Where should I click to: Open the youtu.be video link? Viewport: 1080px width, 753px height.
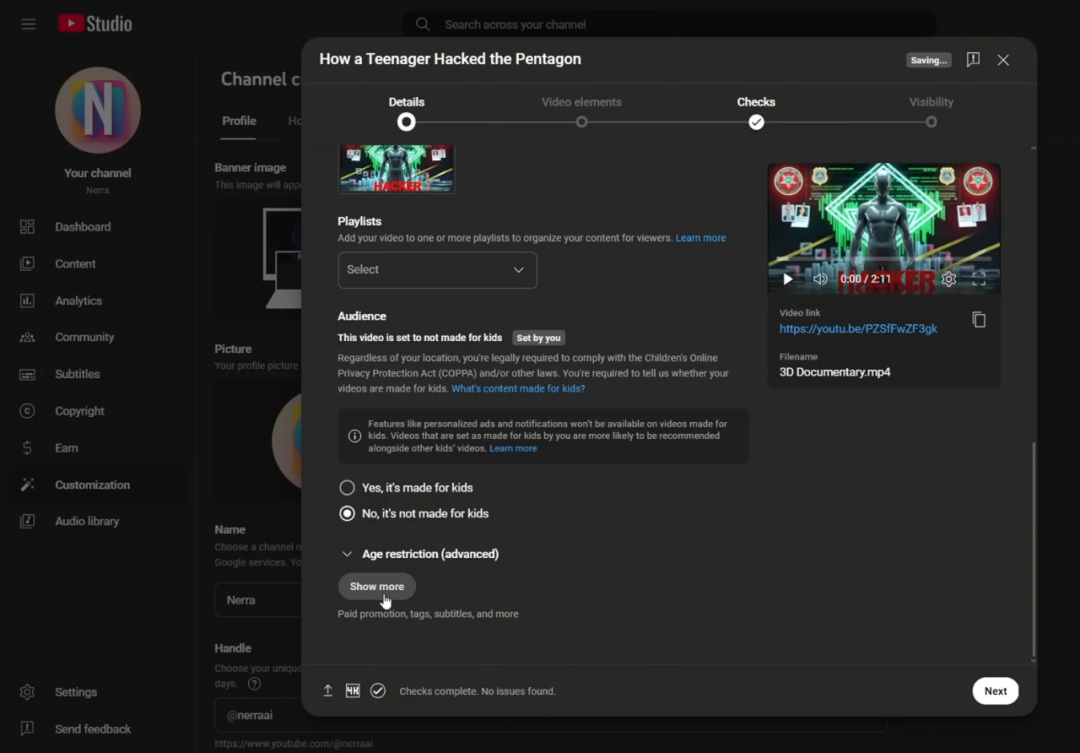[858, 329]
